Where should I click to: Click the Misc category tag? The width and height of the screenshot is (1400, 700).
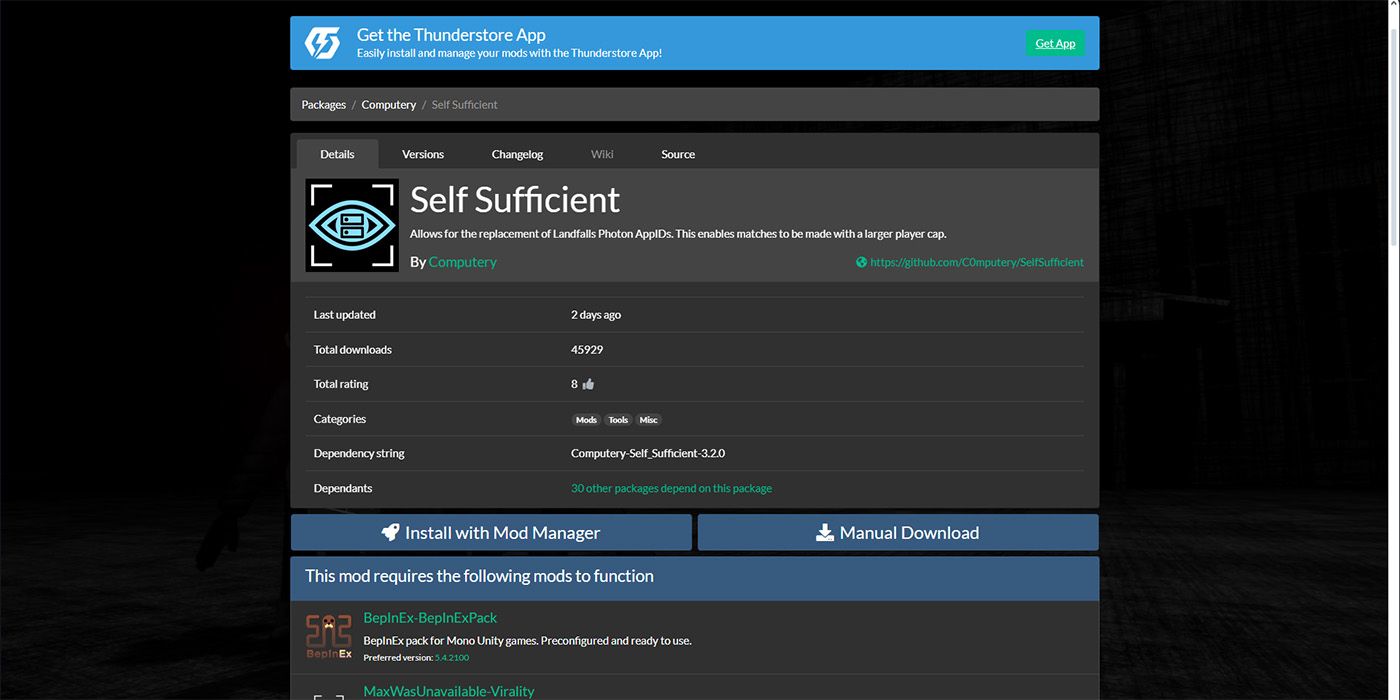click(x=648, y=420)
